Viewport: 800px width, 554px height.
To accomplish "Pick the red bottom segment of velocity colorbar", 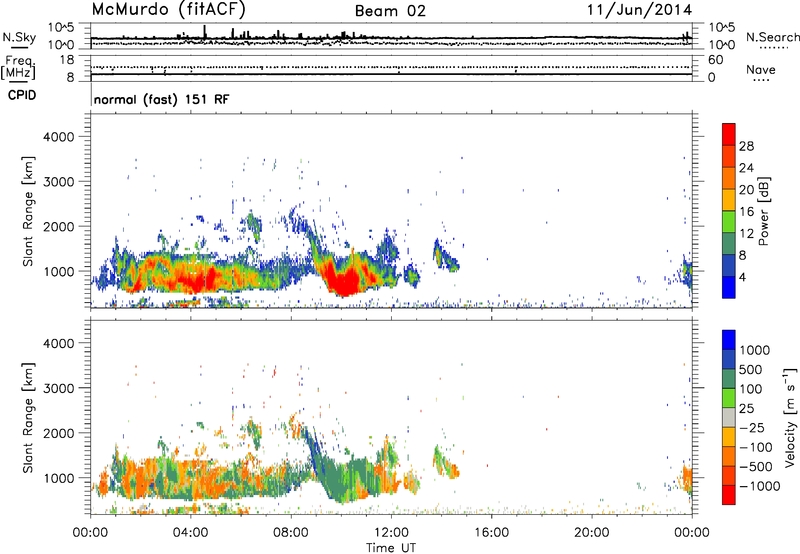I will tap(729, 495).
